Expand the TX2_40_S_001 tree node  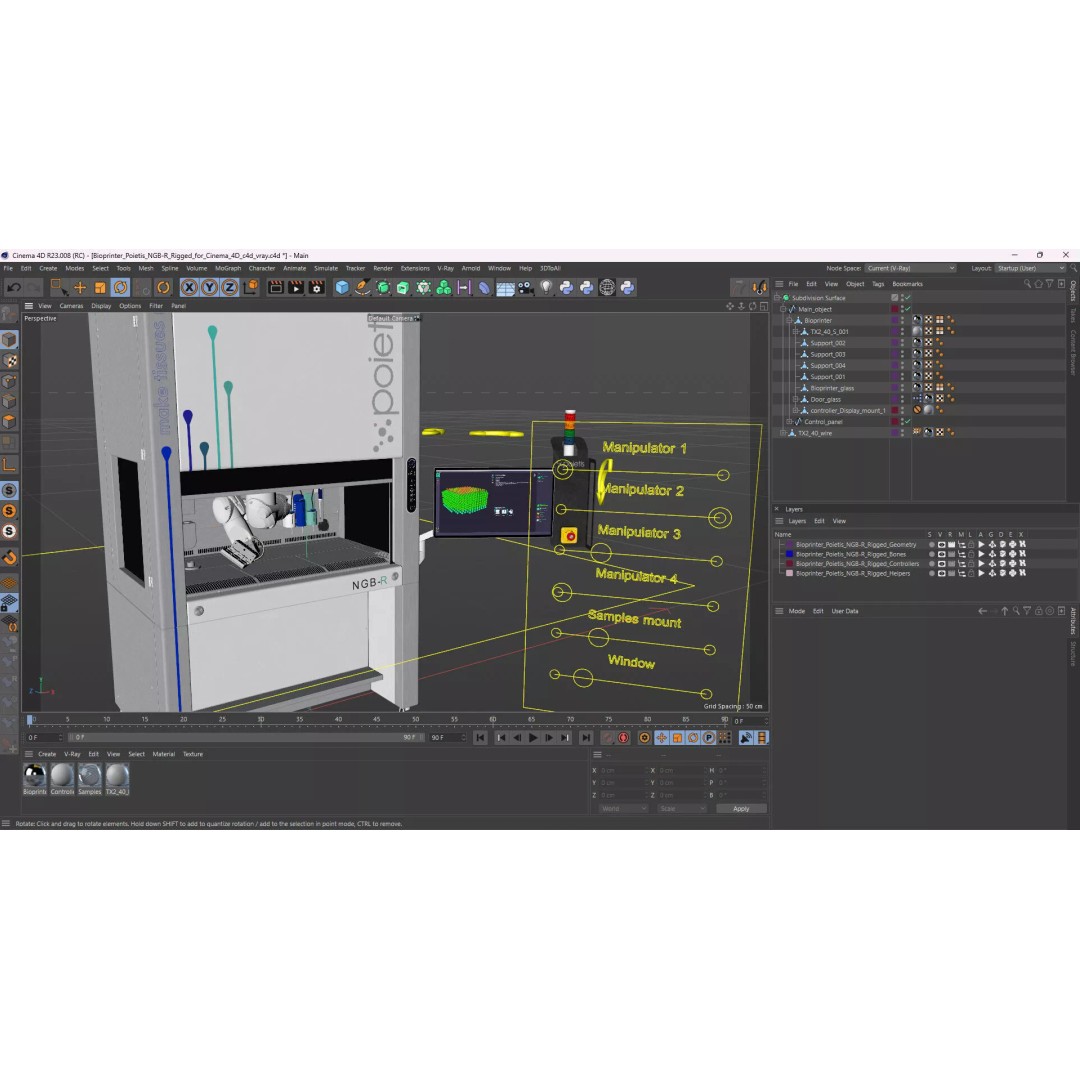click(x=796, y=332)
